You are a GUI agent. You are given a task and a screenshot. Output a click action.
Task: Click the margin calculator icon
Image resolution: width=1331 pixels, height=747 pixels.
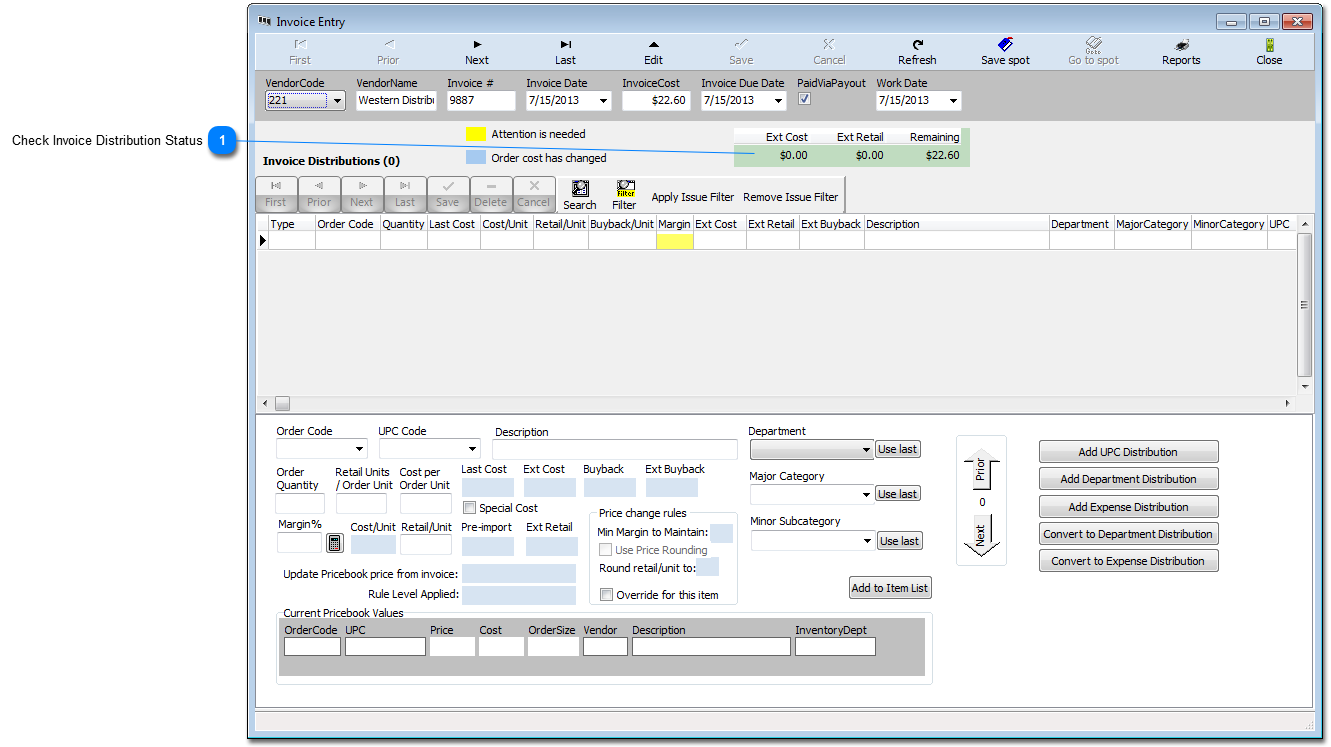click(x=335, y=543)
